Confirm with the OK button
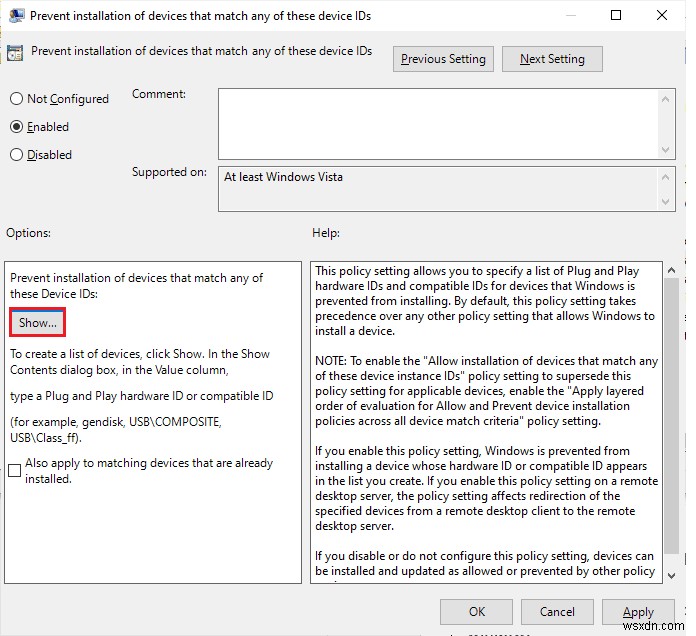 pos(476,612)
